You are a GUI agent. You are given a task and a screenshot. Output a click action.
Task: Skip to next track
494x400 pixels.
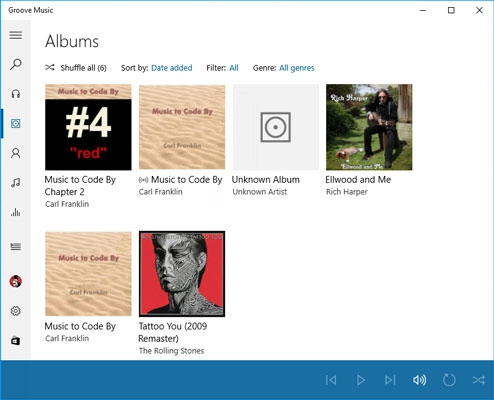coord(390,380)
